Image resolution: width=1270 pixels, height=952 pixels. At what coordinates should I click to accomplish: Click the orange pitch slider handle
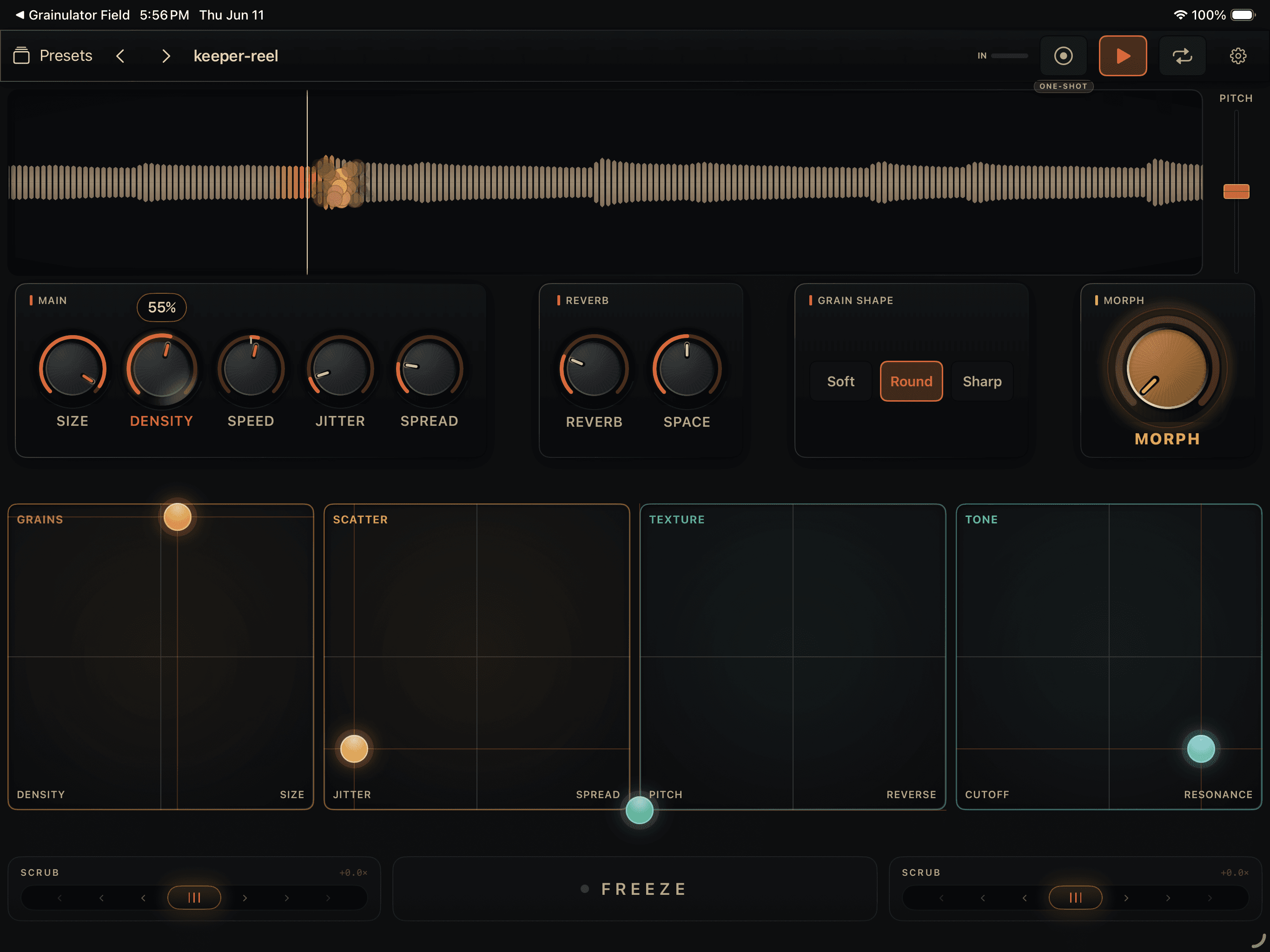pos(1236,191)
